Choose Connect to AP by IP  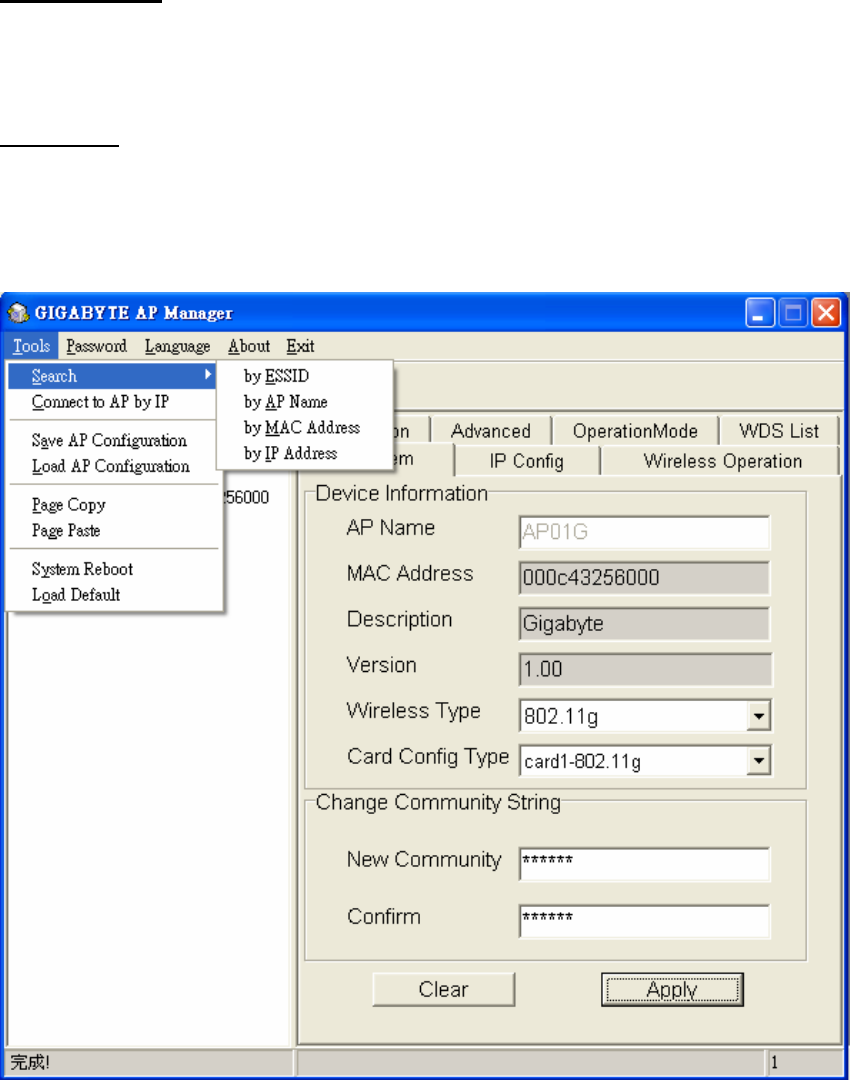pyautogui.click(x=100, y=402)
